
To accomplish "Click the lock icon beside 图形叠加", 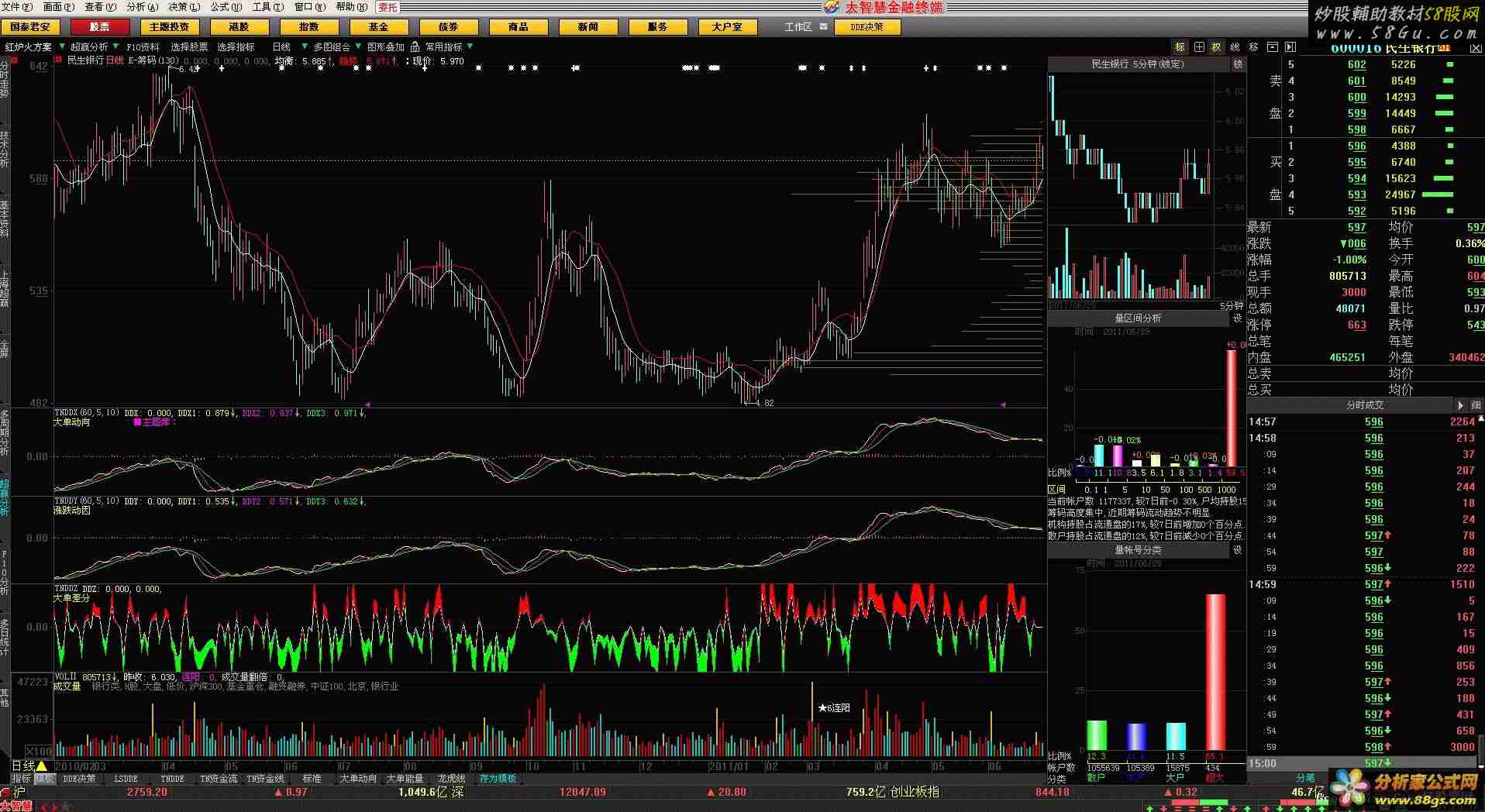I will coord(415,46).
